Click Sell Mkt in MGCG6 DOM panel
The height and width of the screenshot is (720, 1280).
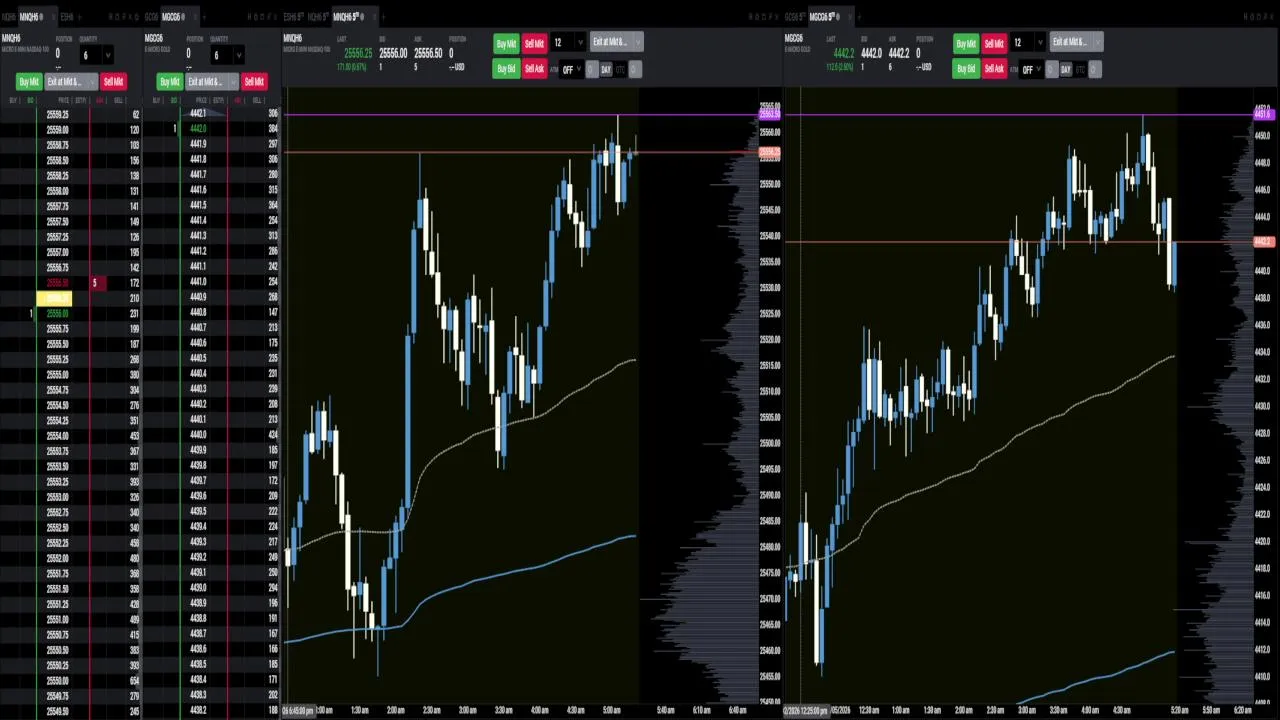pos(254,82)
